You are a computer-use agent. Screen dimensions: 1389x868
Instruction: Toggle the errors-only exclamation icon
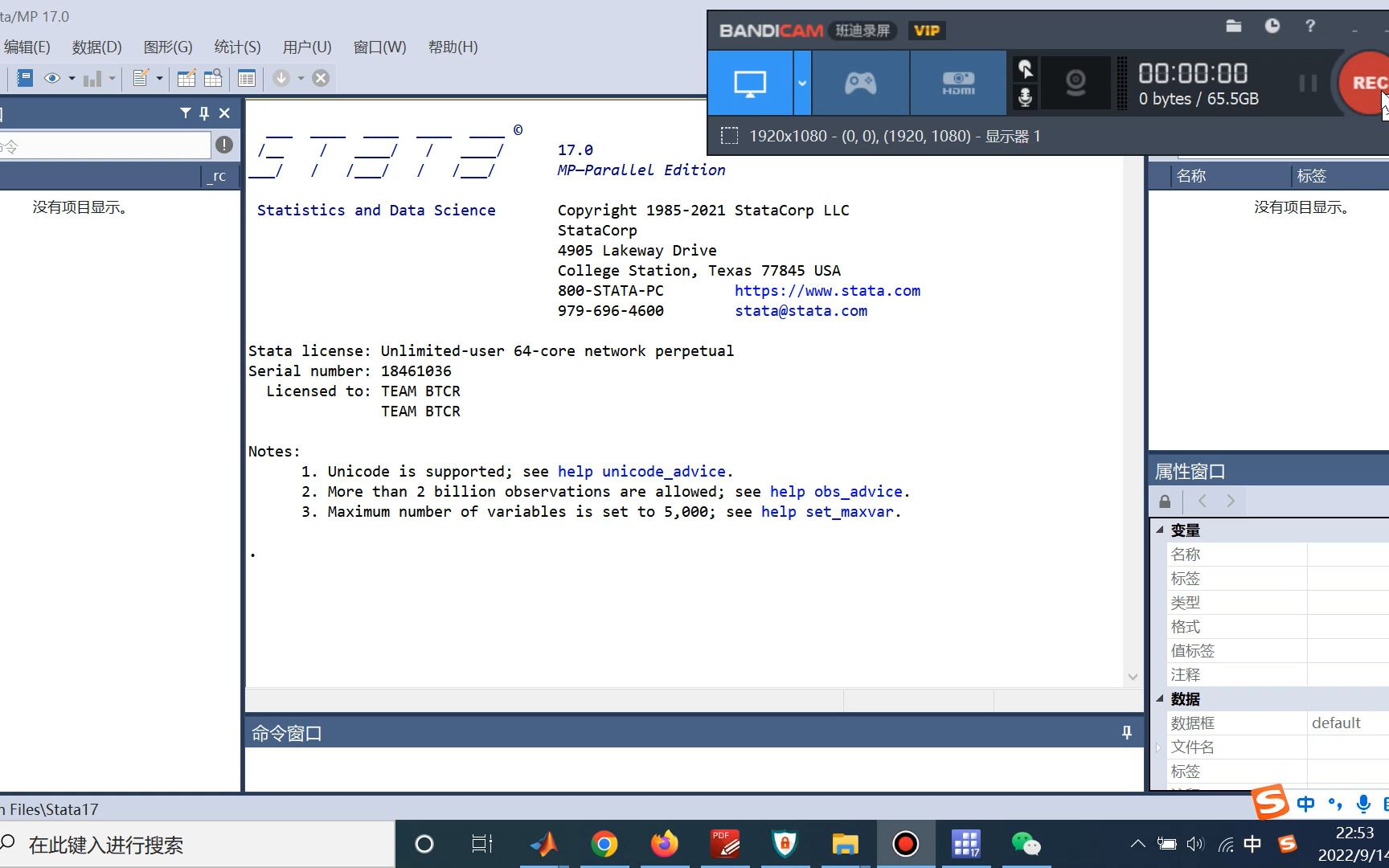tap(224, 145)
